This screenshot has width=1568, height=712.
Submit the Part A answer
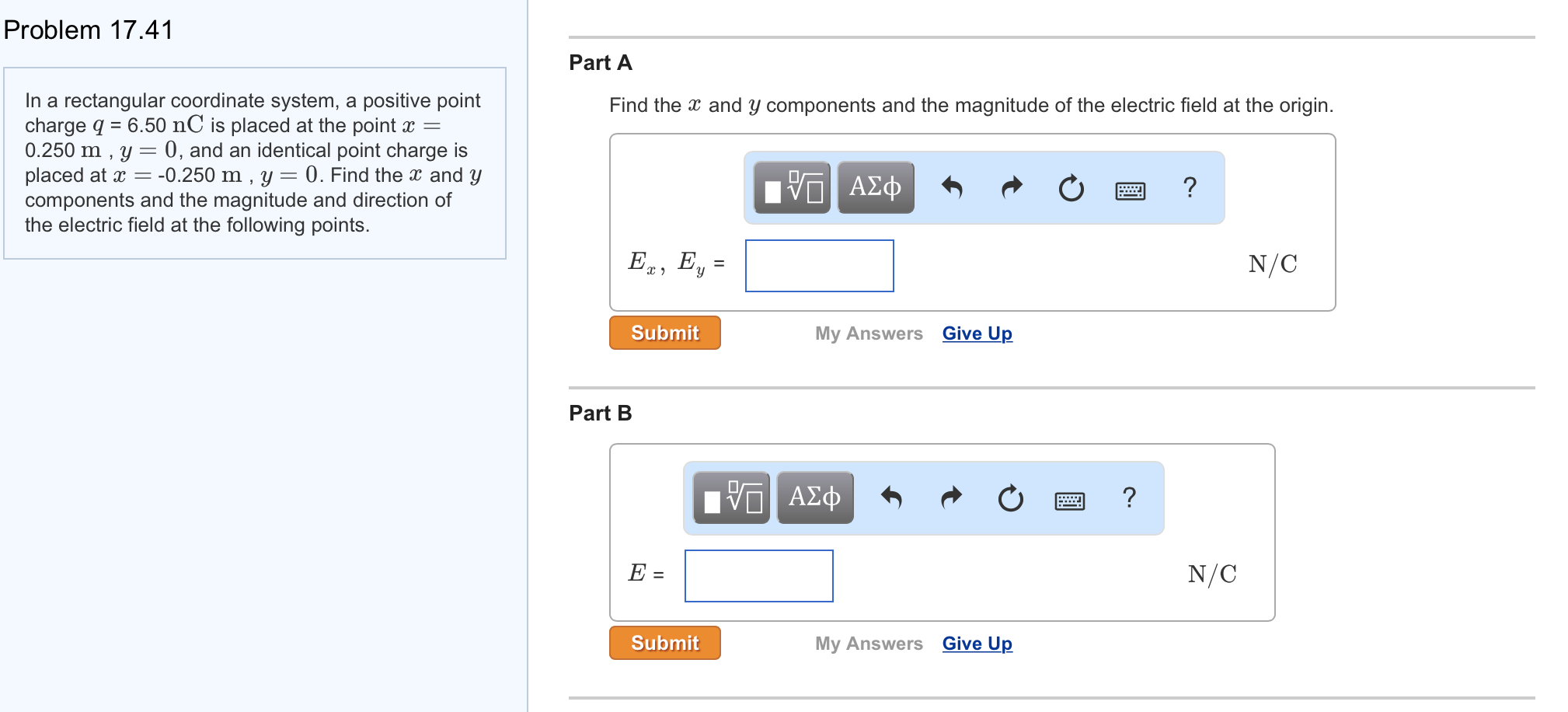[x=665, y=333]
